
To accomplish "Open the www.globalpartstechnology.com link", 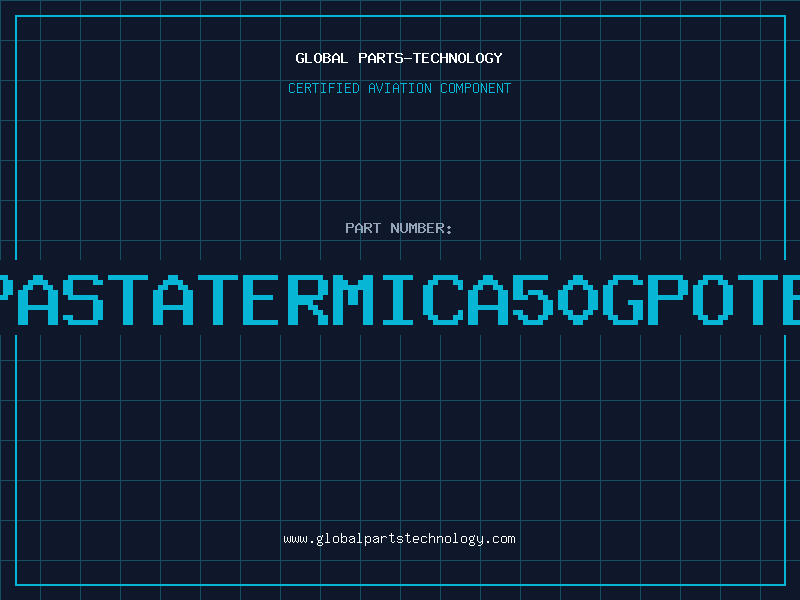I will coord(399,539).
